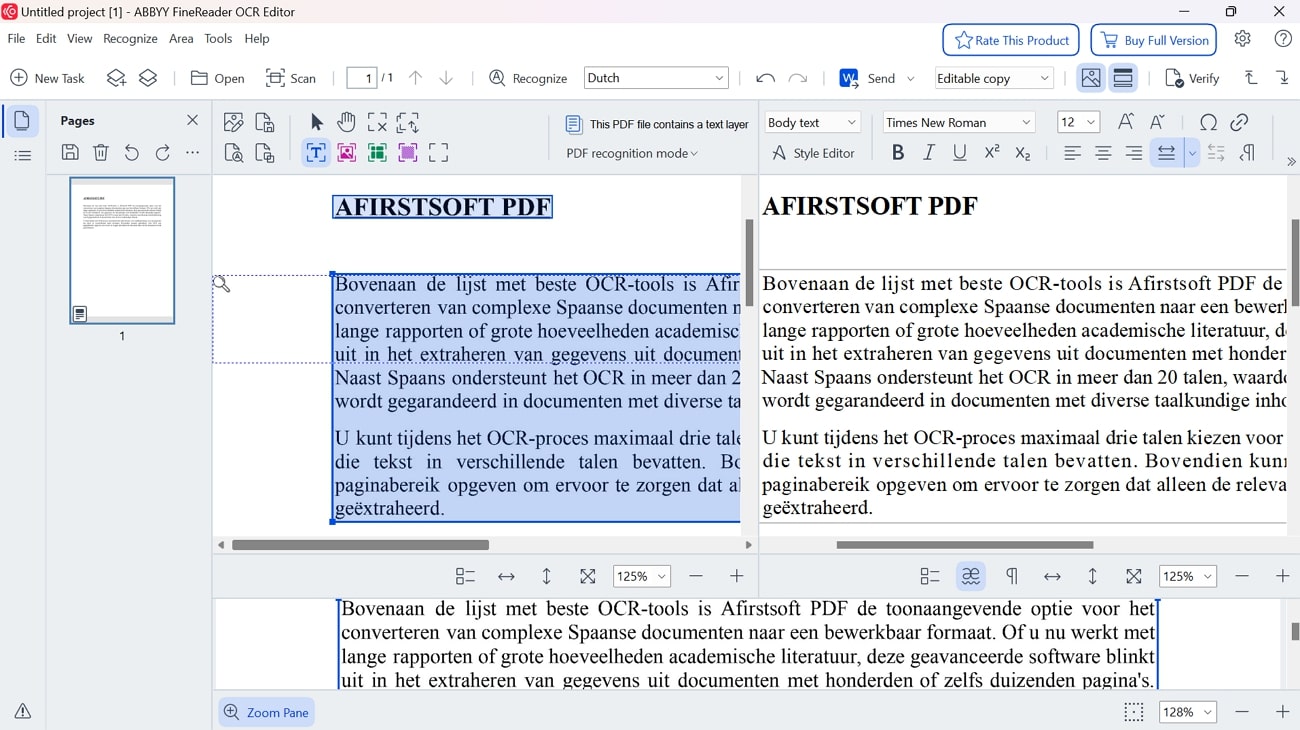Choose the table area tool
This screenshot has width=1300, height=730.
(x=377, y=153)
